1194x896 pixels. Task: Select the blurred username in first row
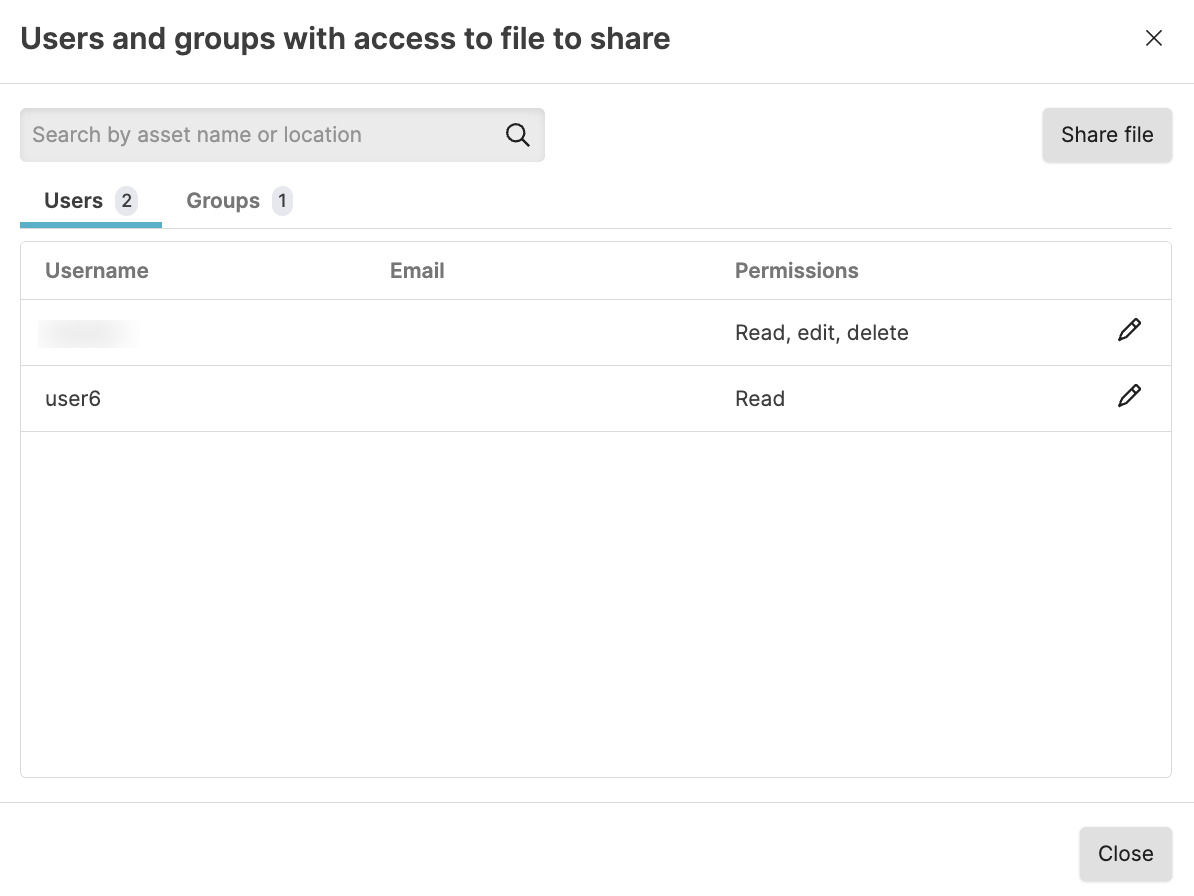(88, 333)
